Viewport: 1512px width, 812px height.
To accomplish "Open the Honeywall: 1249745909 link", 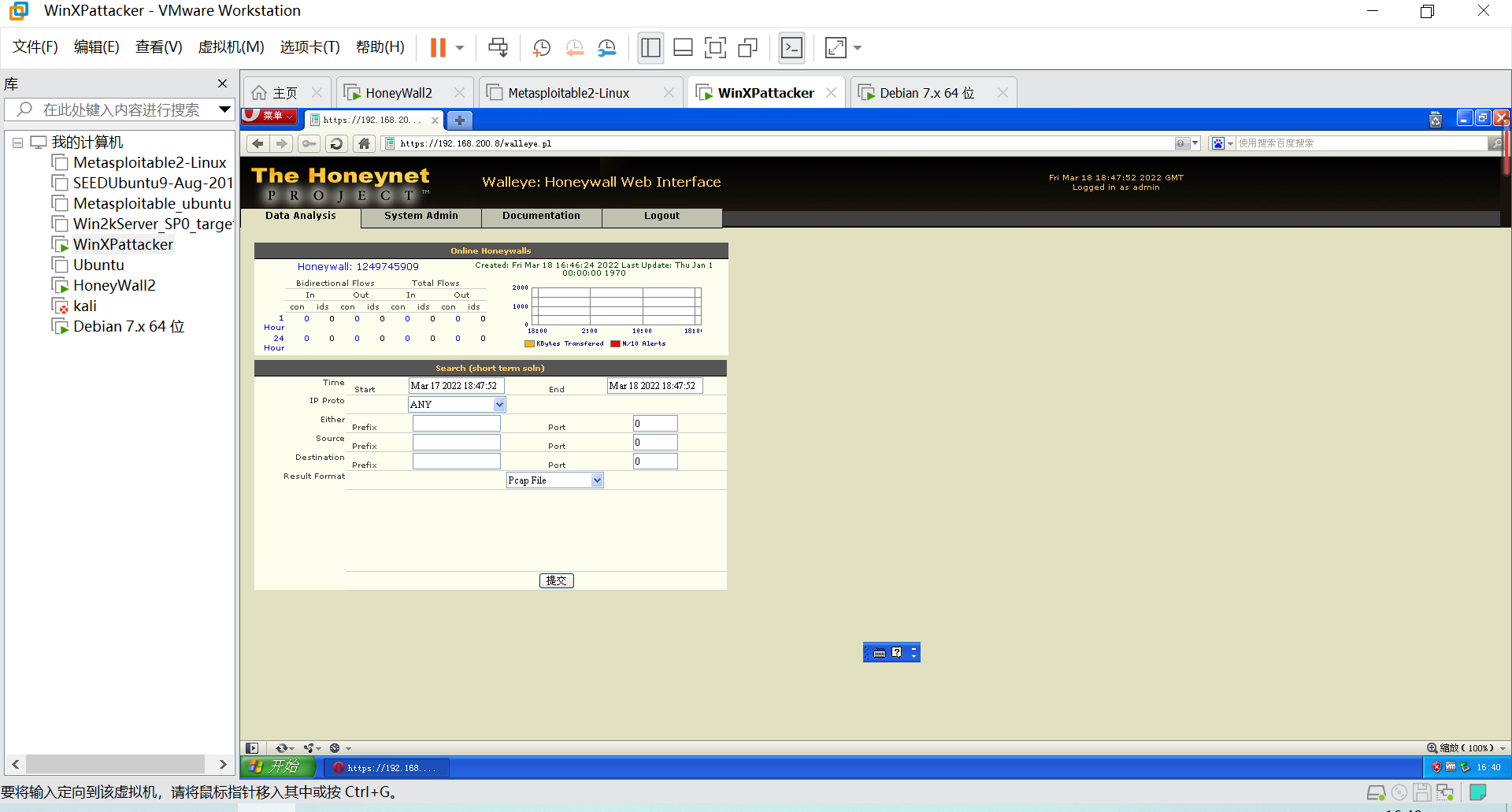I will pyautogui.click(x=358, y=267).
